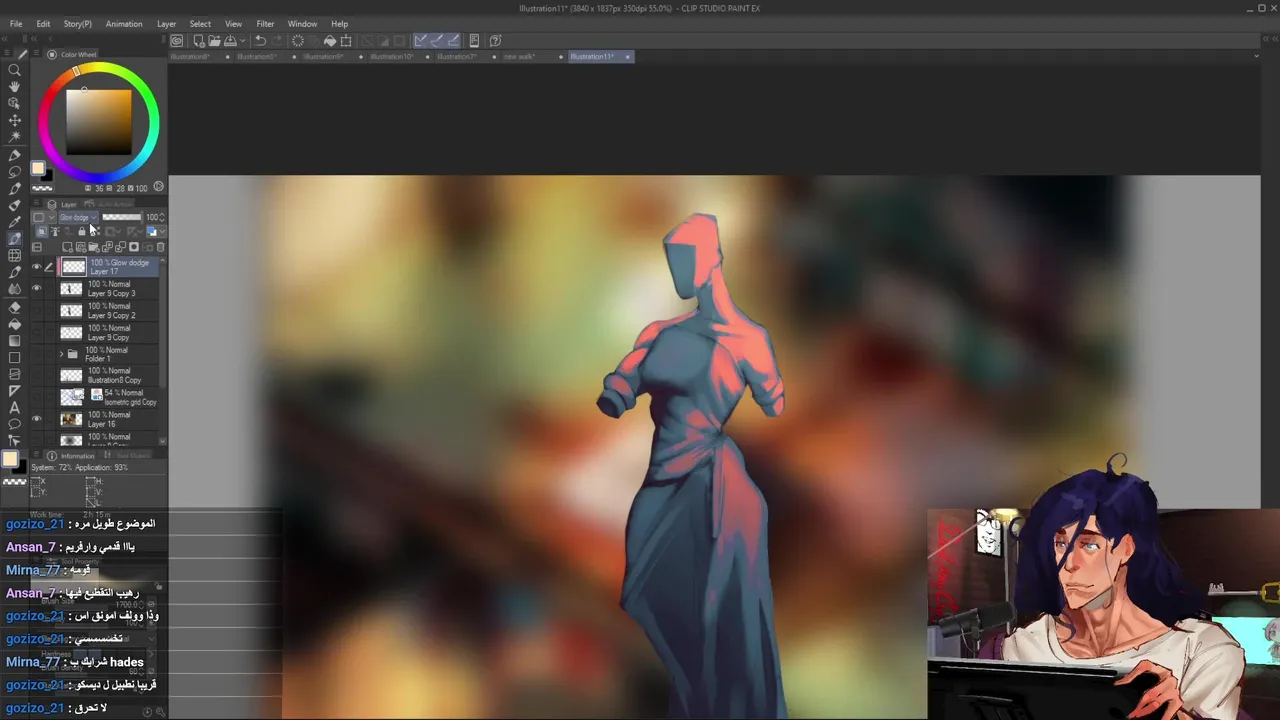Select the Operation object tool
Viewport: 1280px width, 720px height.
14,104
